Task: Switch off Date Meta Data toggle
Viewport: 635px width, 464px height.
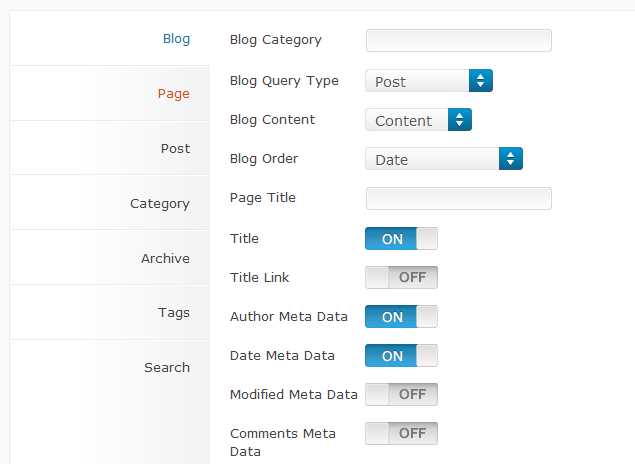Action: click(x=401, y=355)
